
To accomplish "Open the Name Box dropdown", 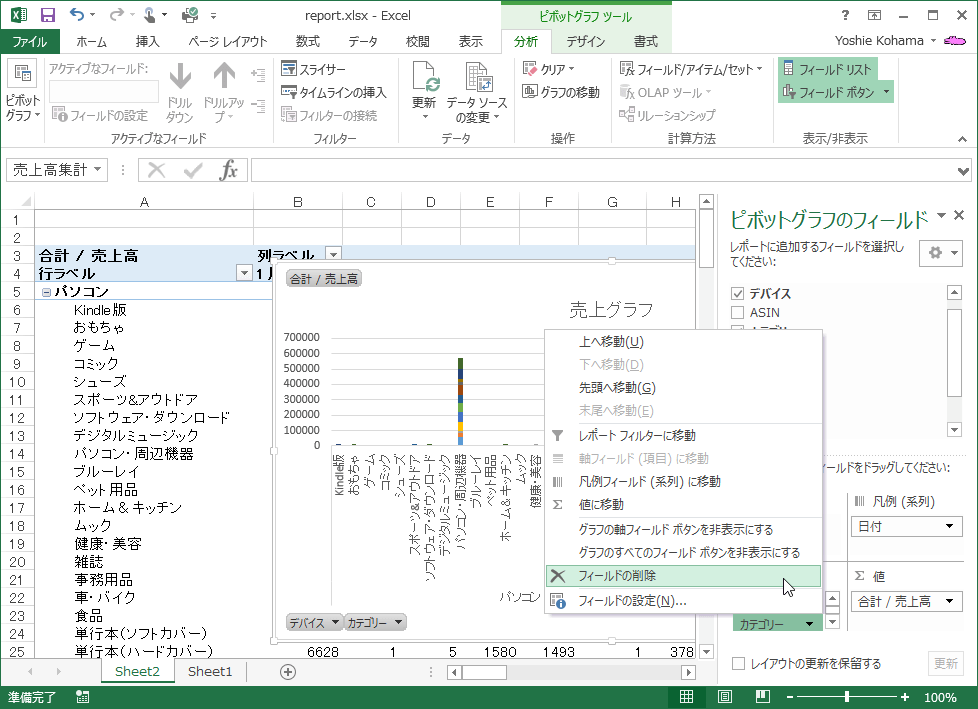I will click(x=98, y=169).
